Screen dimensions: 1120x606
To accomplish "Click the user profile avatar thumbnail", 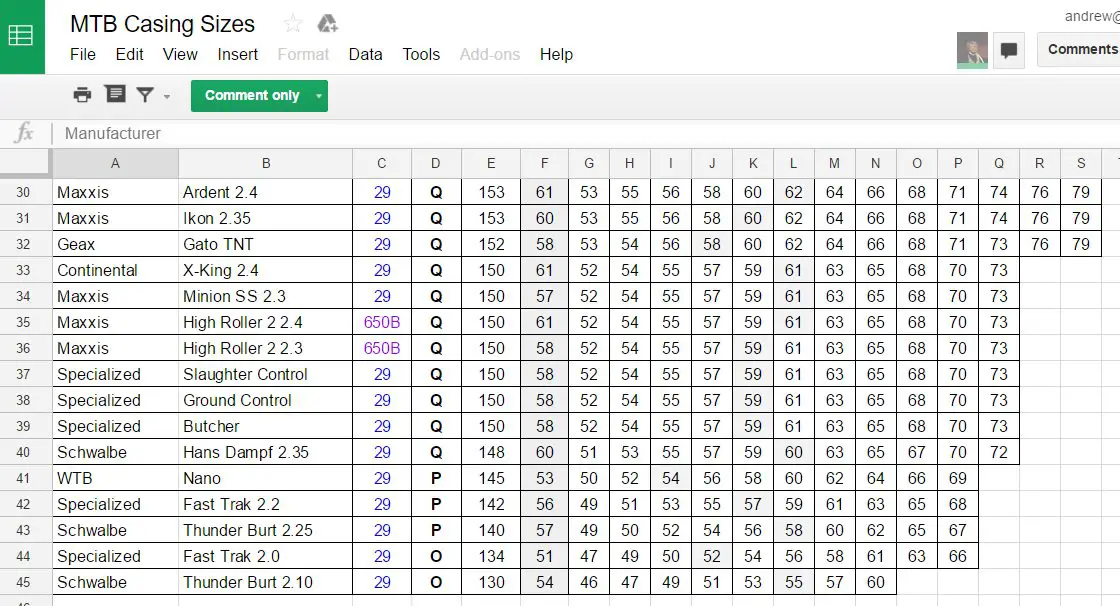I will [972, 50].
